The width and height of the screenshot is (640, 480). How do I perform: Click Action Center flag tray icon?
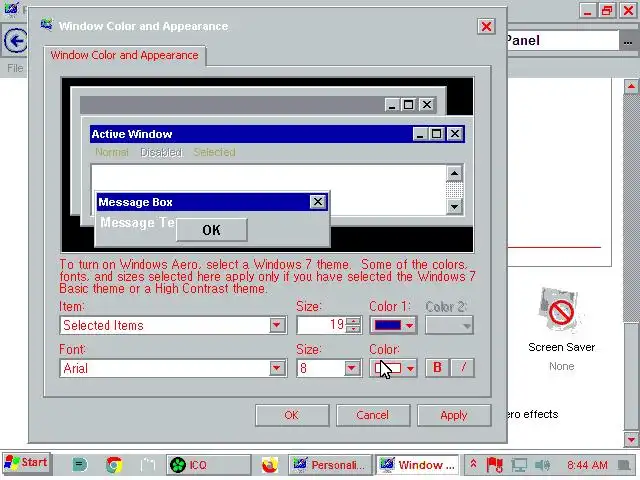click(495, 464)
